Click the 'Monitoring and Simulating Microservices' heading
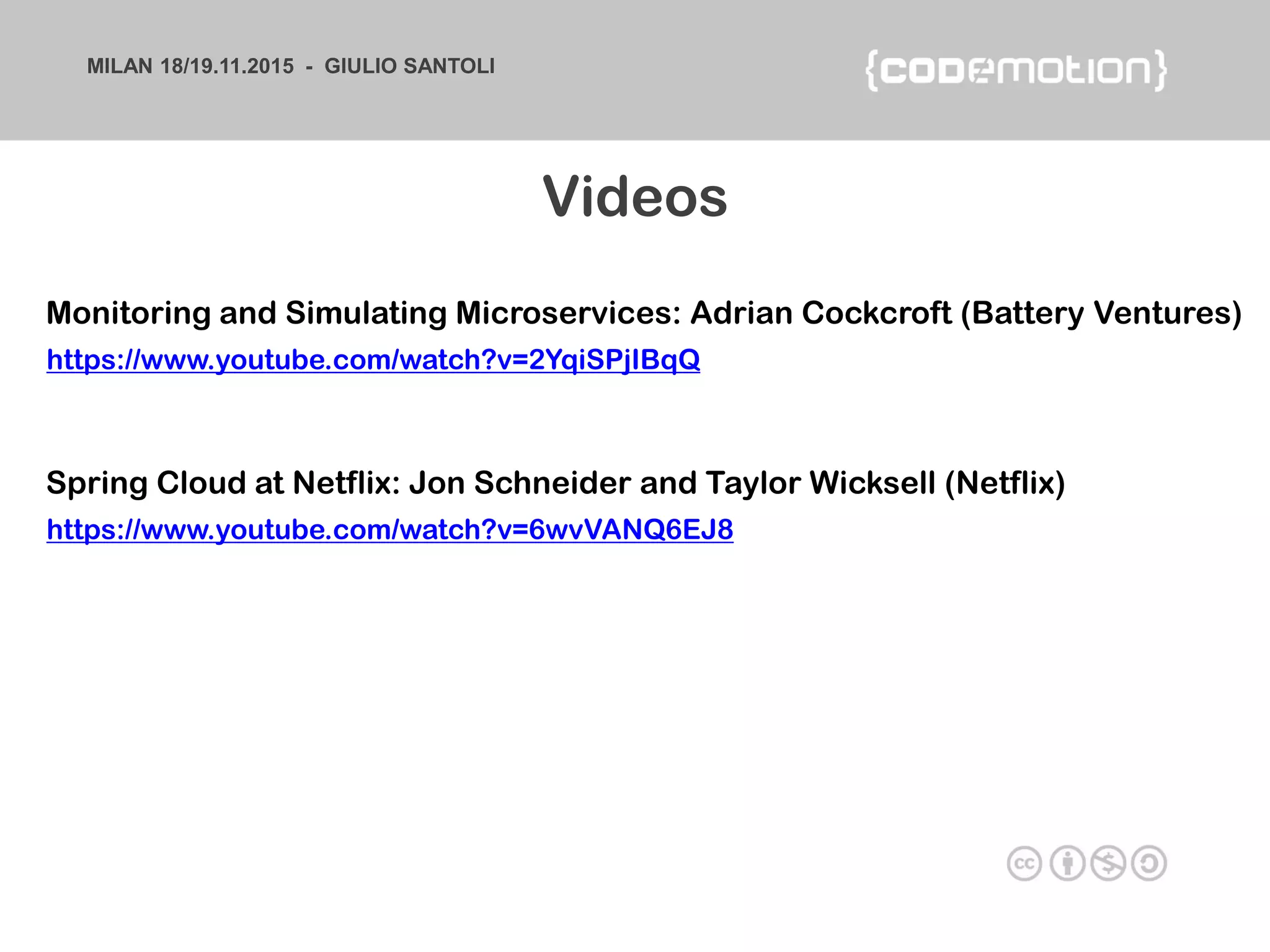The image size is (1270, 952). click(644, 314)
